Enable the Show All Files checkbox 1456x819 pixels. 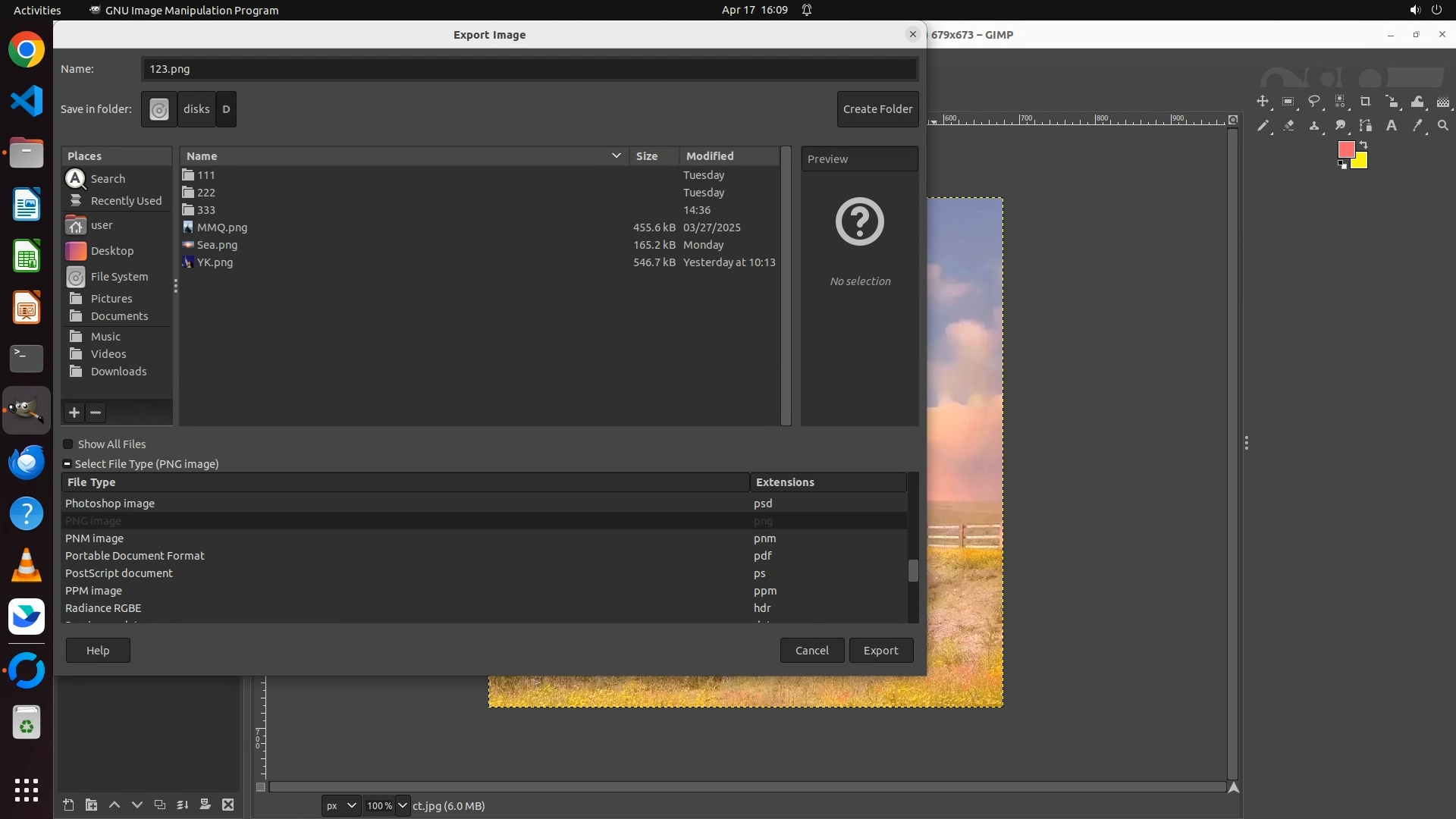pyautogui.click(x=68, y=444)
